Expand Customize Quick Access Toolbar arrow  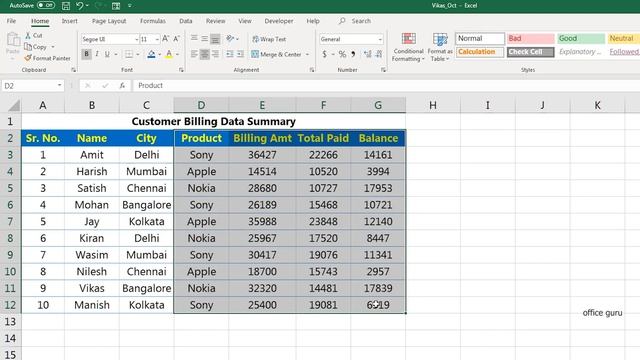tap(129, 6)
